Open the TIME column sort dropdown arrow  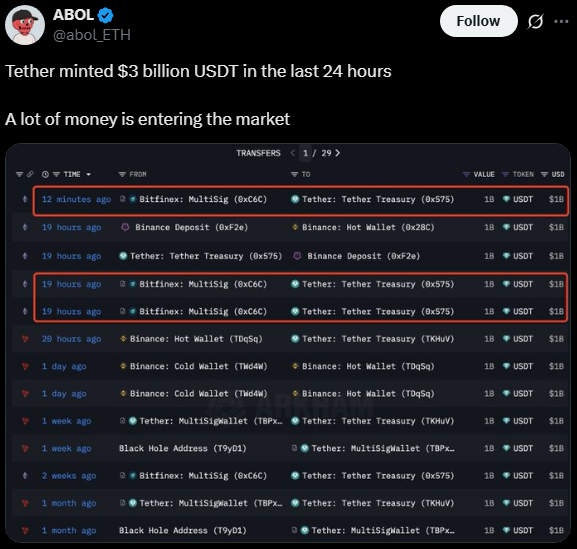click(x=88, y=174)
